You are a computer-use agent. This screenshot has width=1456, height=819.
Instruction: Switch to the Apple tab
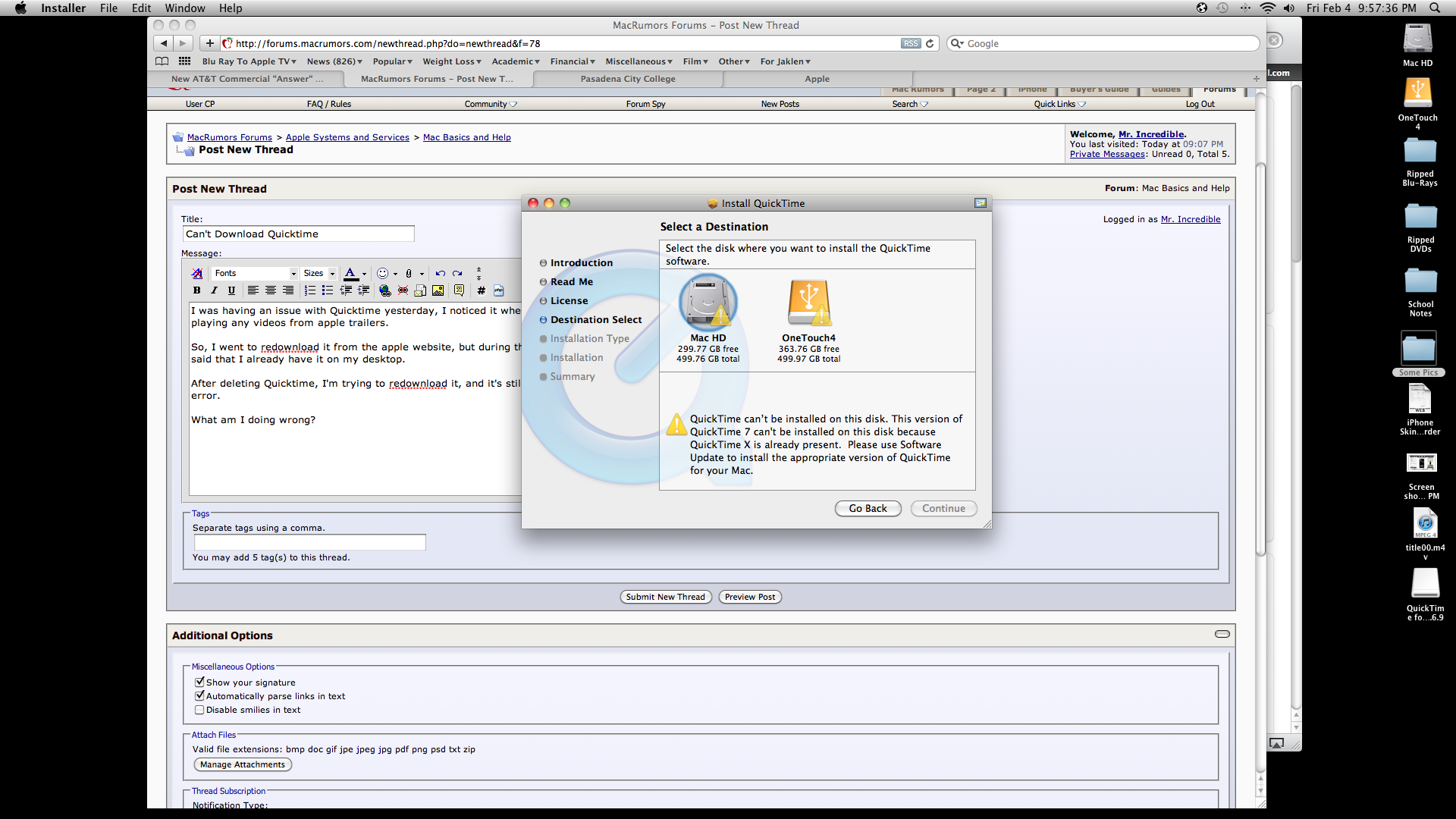[817, 79]
